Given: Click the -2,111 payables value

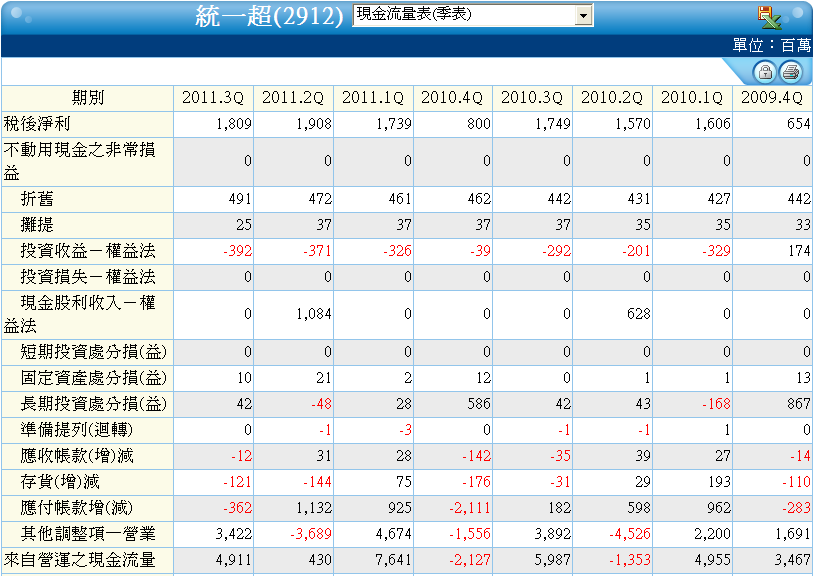Looking at the screenshot, I should [470, 508].
